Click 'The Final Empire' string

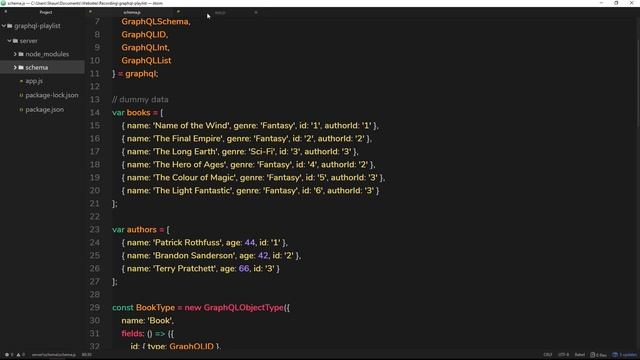pyautogui.click(x=188, y=139)
